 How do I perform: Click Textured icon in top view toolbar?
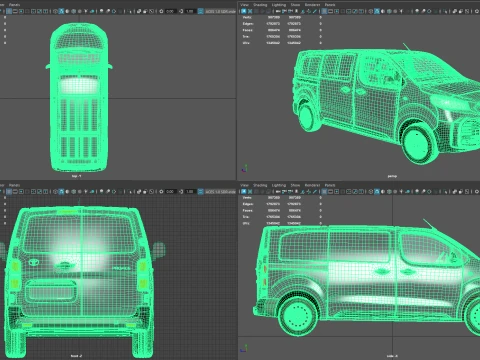tap(80, 11)
